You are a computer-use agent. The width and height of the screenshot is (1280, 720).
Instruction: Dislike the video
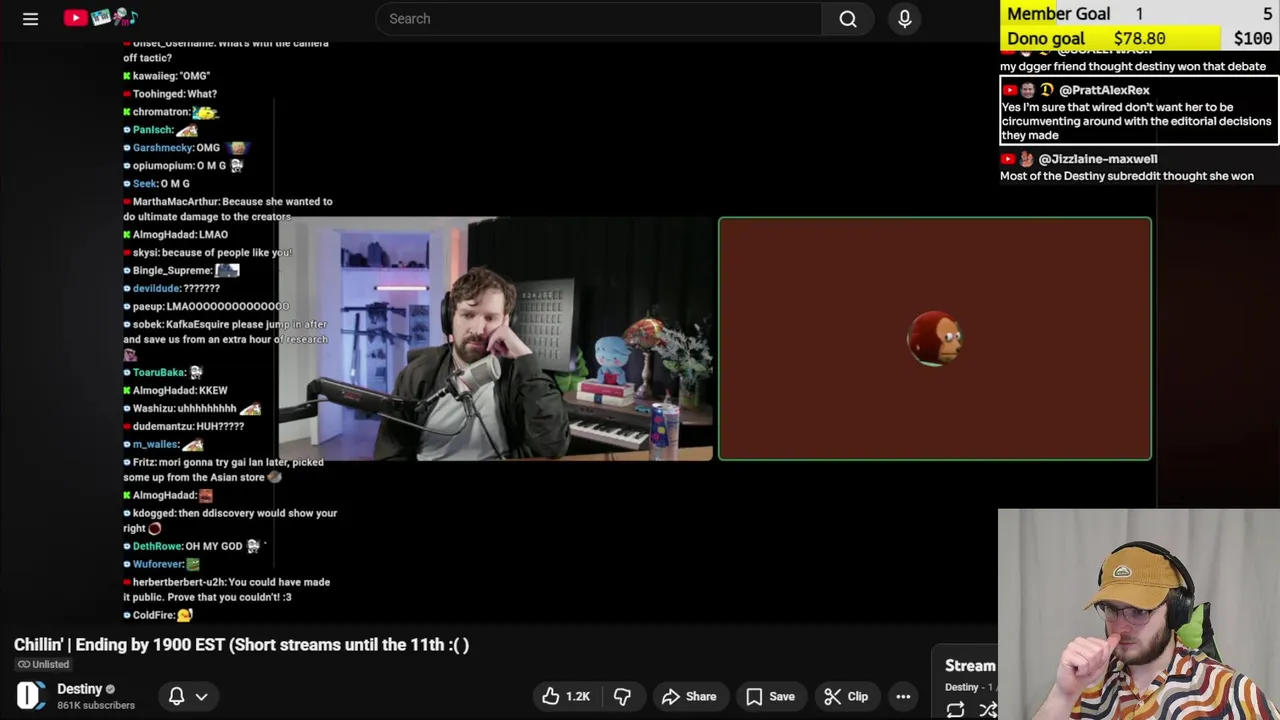(622, 696)
